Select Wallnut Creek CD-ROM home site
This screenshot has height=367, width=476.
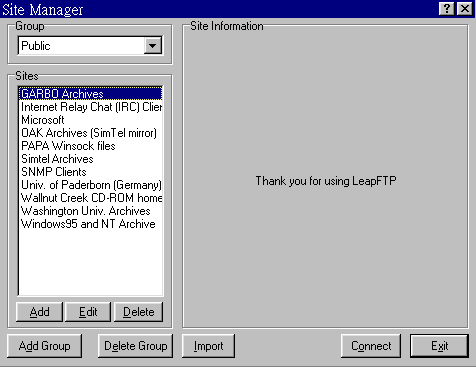coord(90,198)
